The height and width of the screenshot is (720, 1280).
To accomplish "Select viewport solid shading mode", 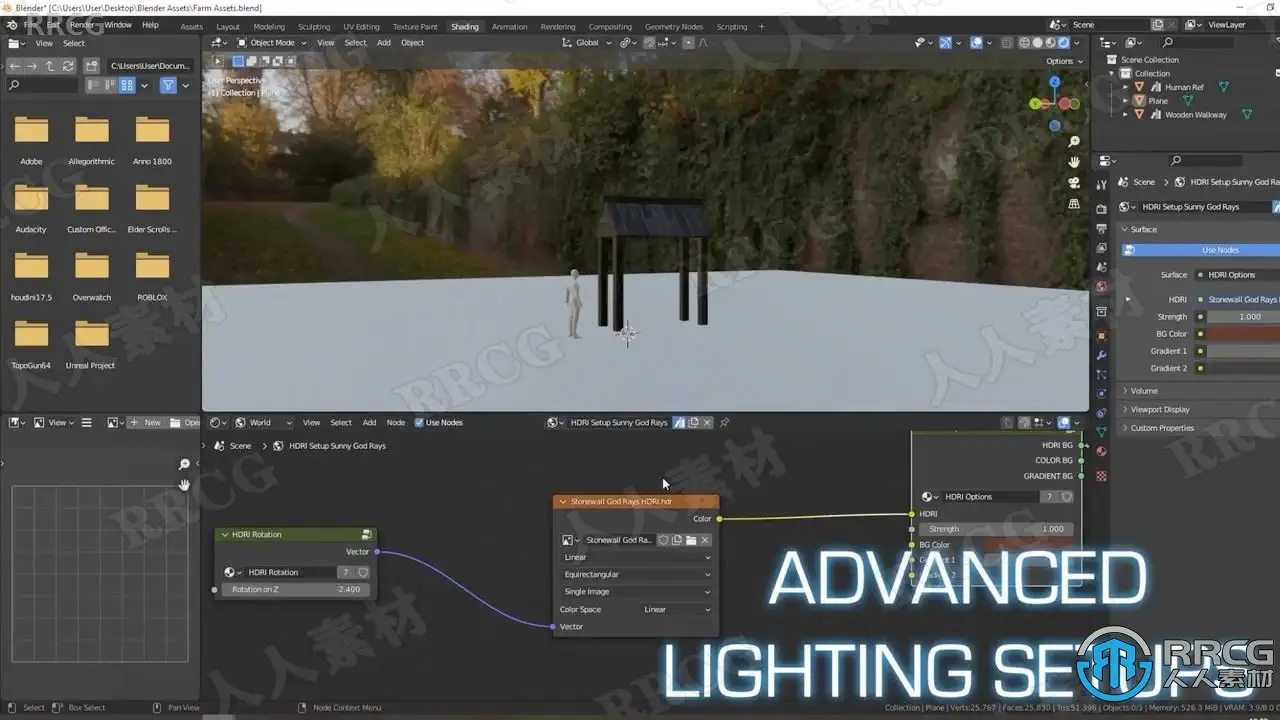I will point(1037,43).
